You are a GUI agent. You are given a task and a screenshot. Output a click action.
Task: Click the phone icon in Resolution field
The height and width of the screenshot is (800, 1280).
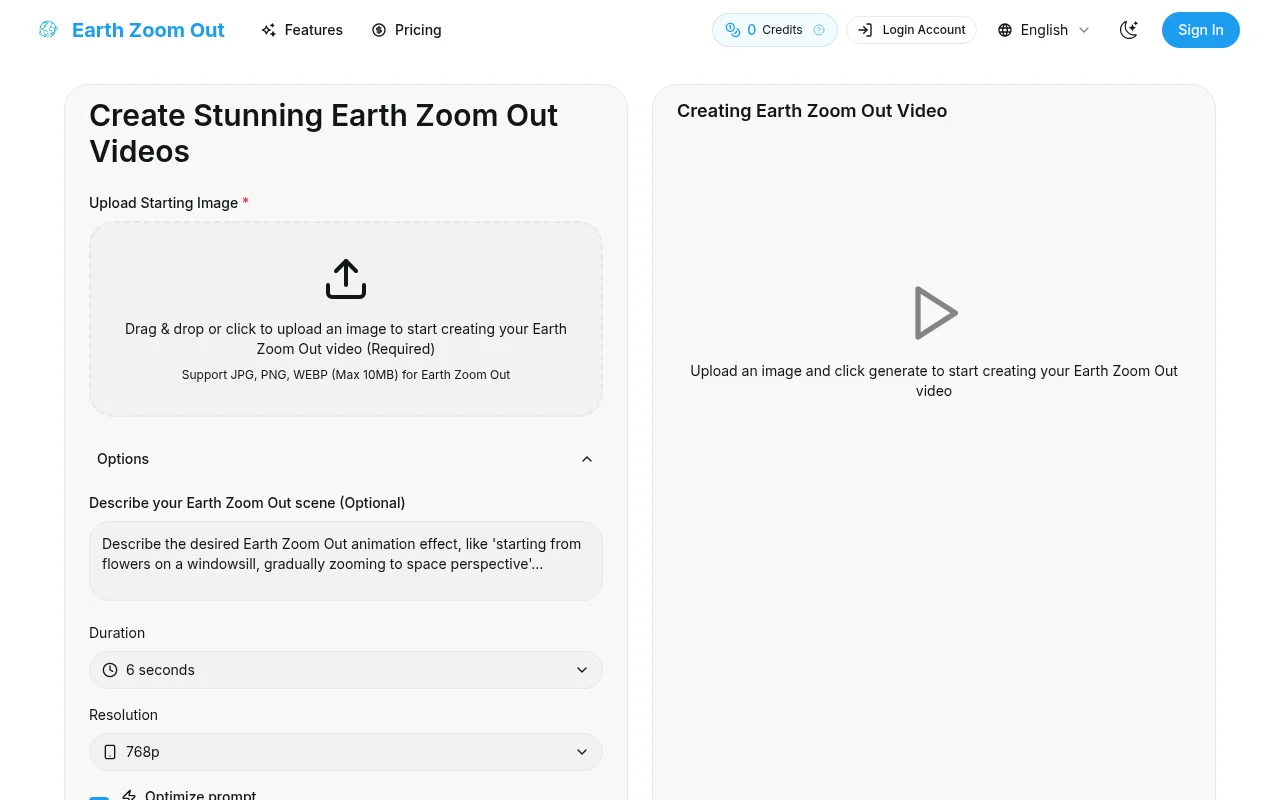pyautogui.click(x=110, y=752)
